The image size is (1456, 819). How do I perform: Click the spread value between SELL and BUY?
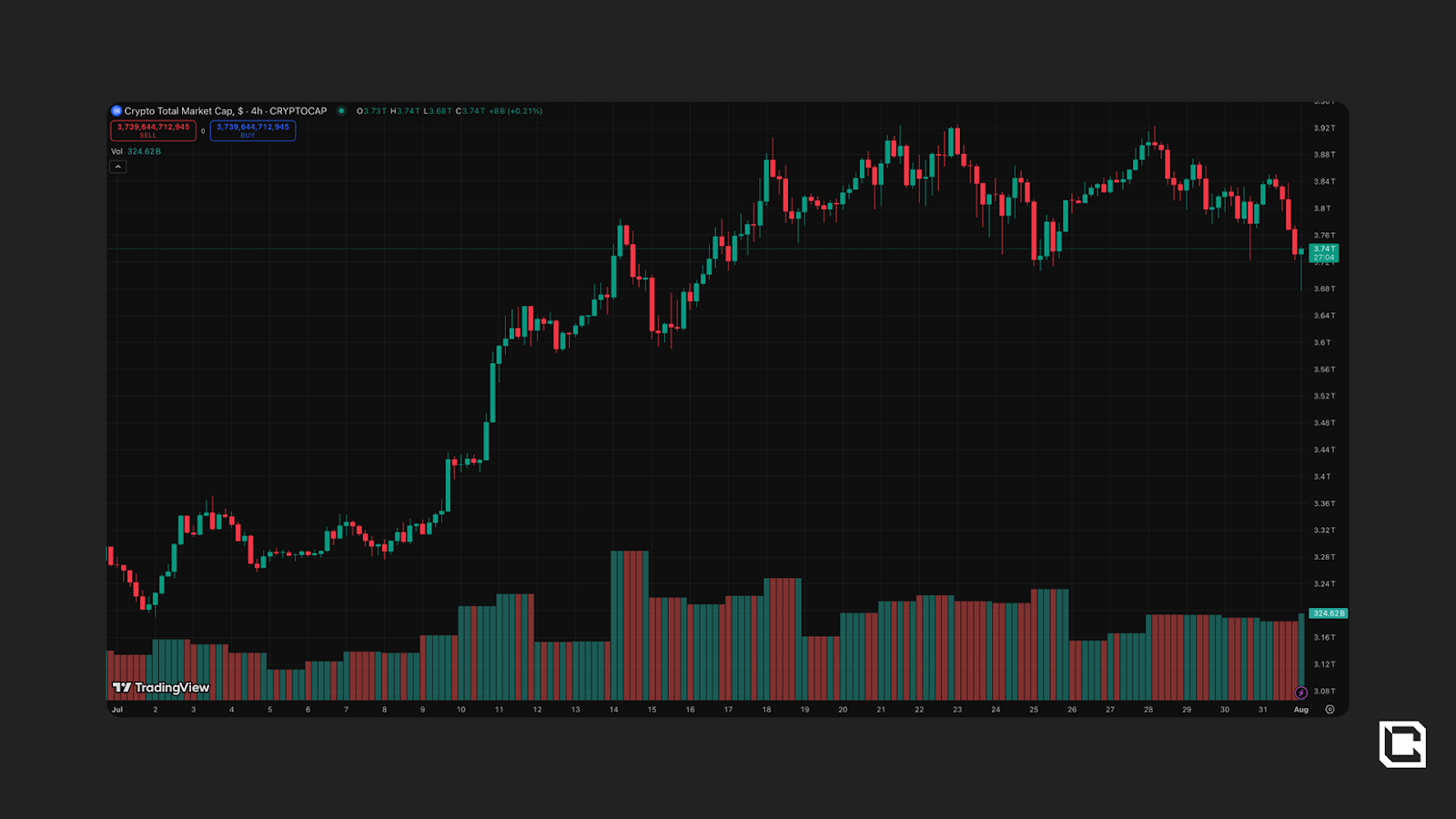[x=203, y=131]
